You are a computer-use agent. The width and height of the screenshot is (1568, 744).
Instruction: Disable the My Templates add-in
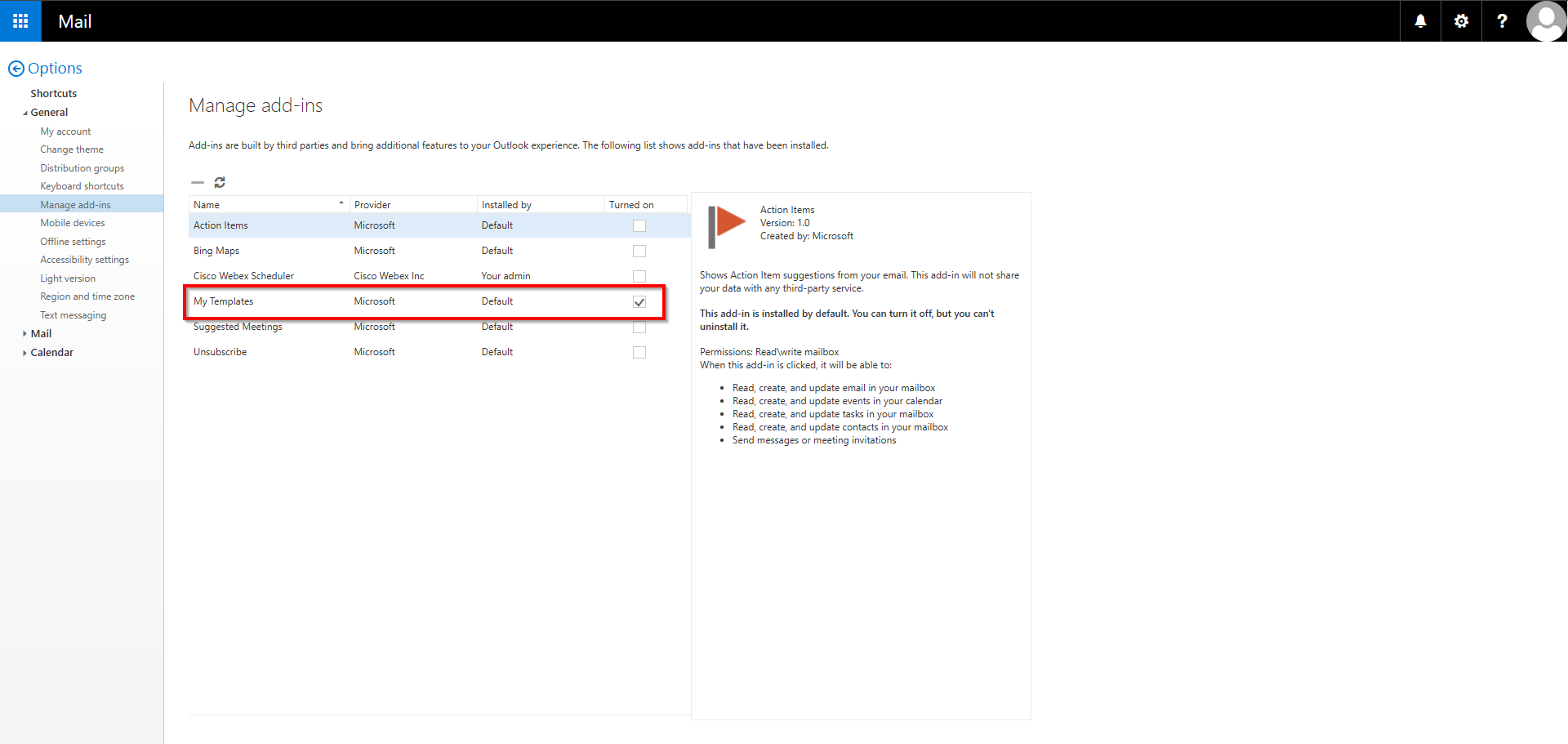click(x=639, y=301)
